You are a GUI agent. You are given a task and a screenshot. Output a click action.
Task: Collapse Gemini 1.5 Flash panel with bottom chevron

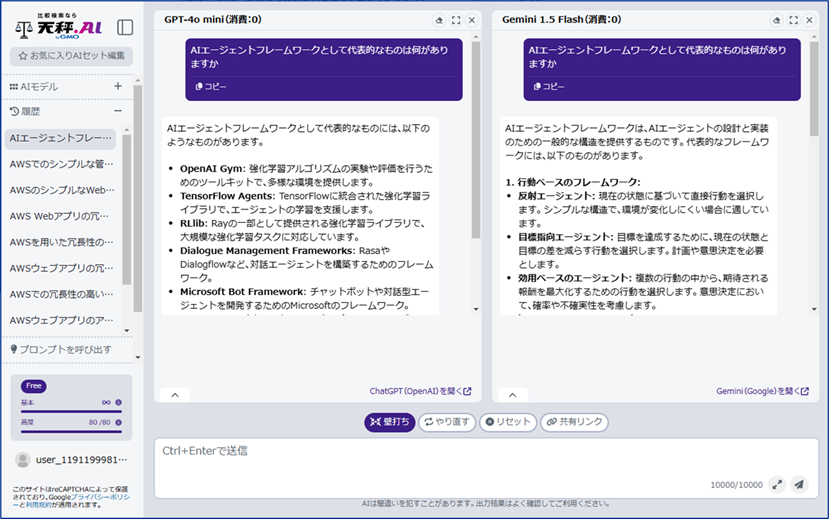click(512, 395)
